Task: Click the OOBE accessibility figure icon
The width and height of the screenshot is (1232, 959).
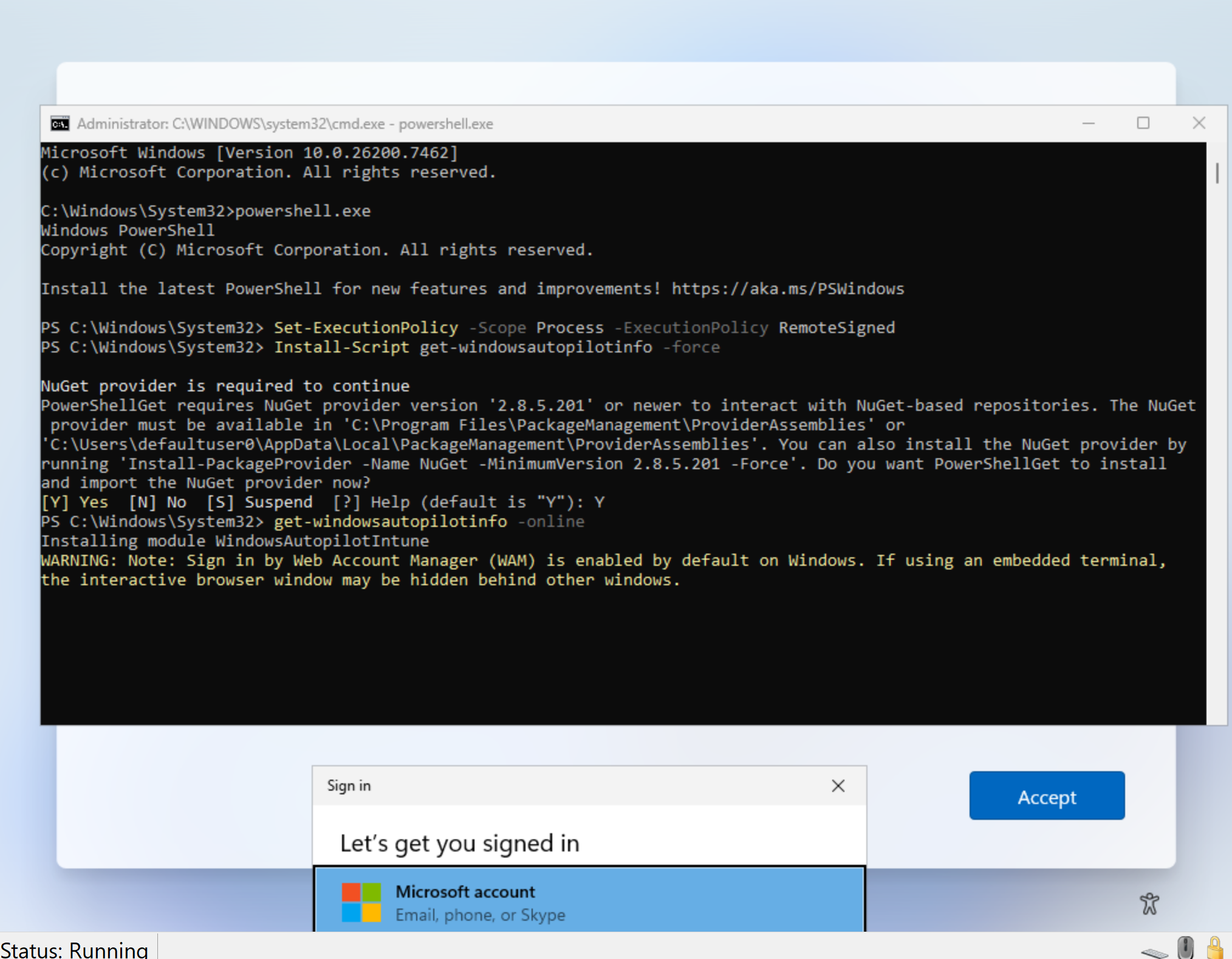Action: tap(1149, 903)
